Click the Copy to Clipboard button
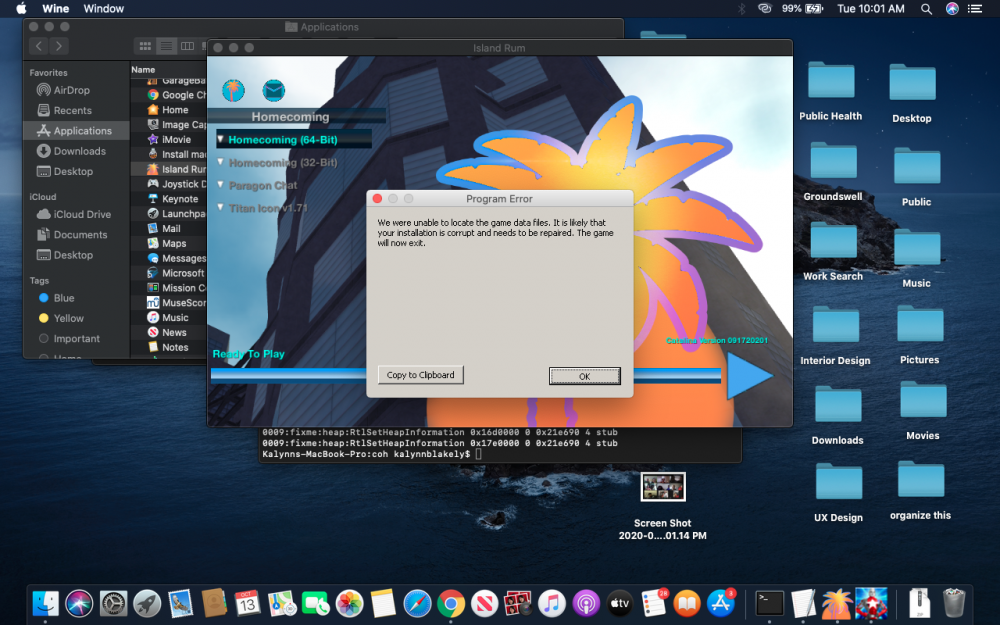Viewport: 1000px width, 625px height. click(420, 375)
